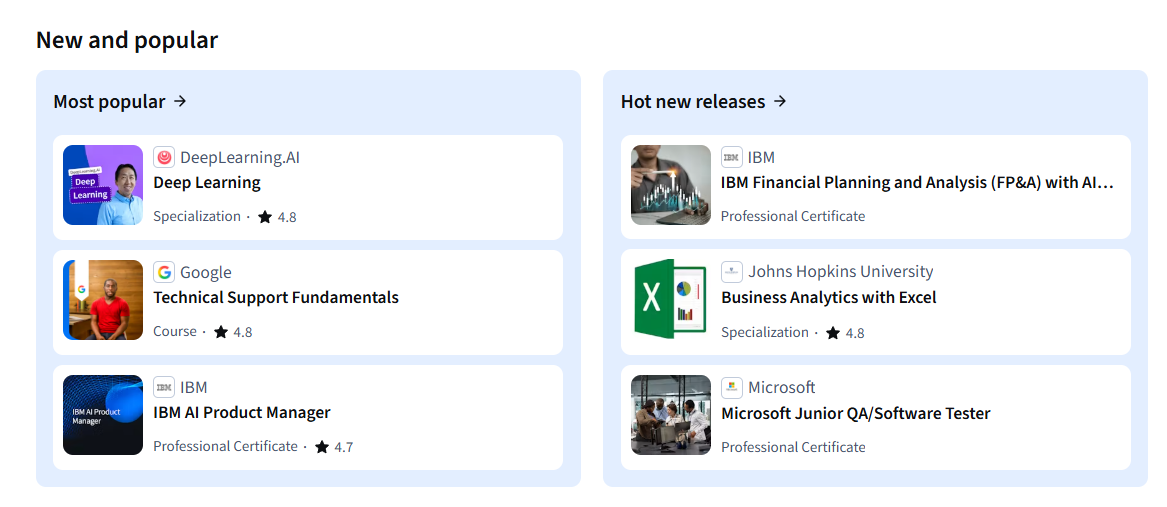Open Business Analytics with Excel title
Screen dimensions: 1167x507
828,298
